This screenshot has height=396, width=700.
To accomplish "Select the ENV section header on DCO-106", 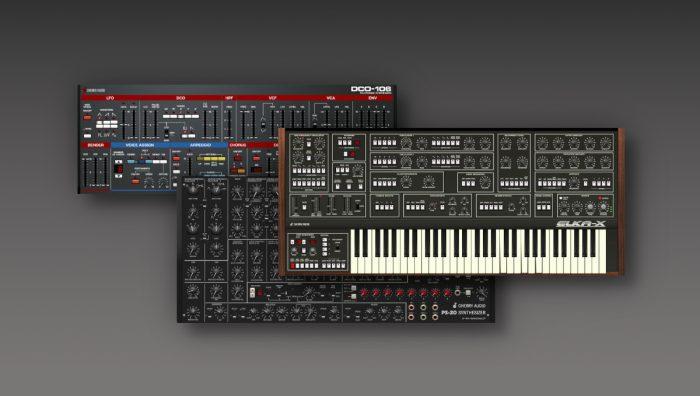I will pos(372,98).
